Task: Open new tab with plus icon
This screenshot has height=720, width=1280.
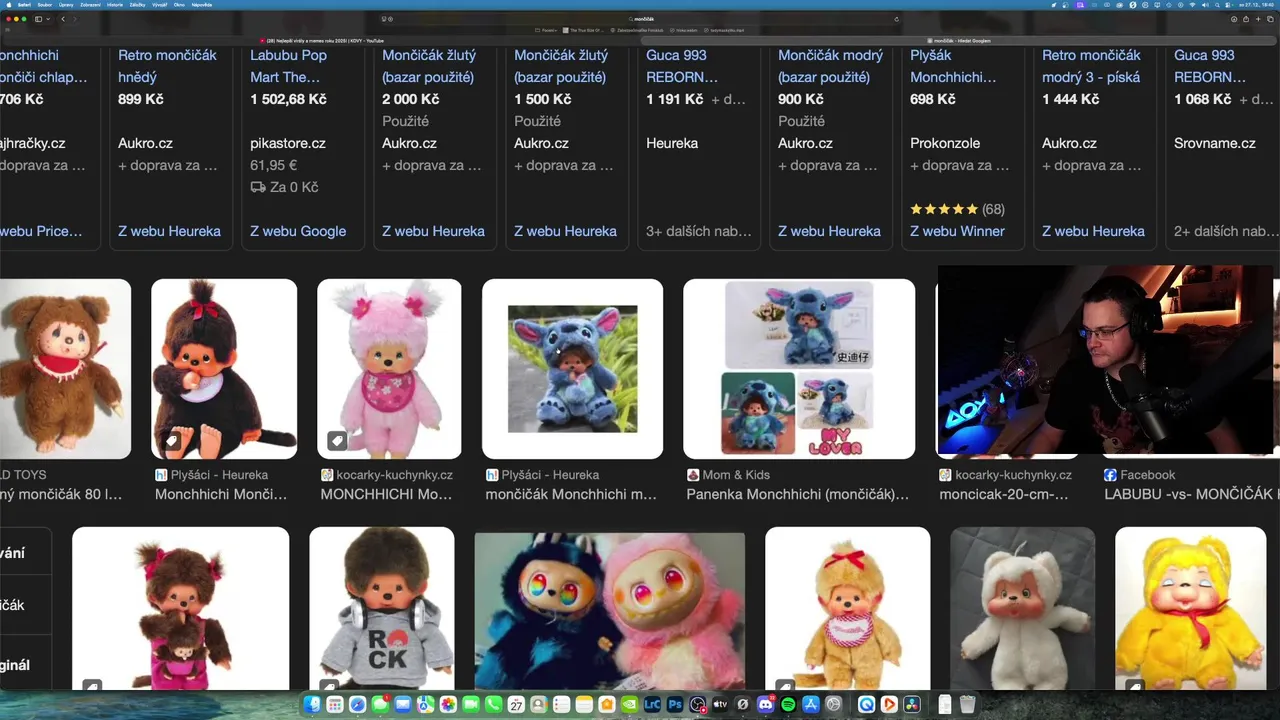Action: coord(1257,19)
